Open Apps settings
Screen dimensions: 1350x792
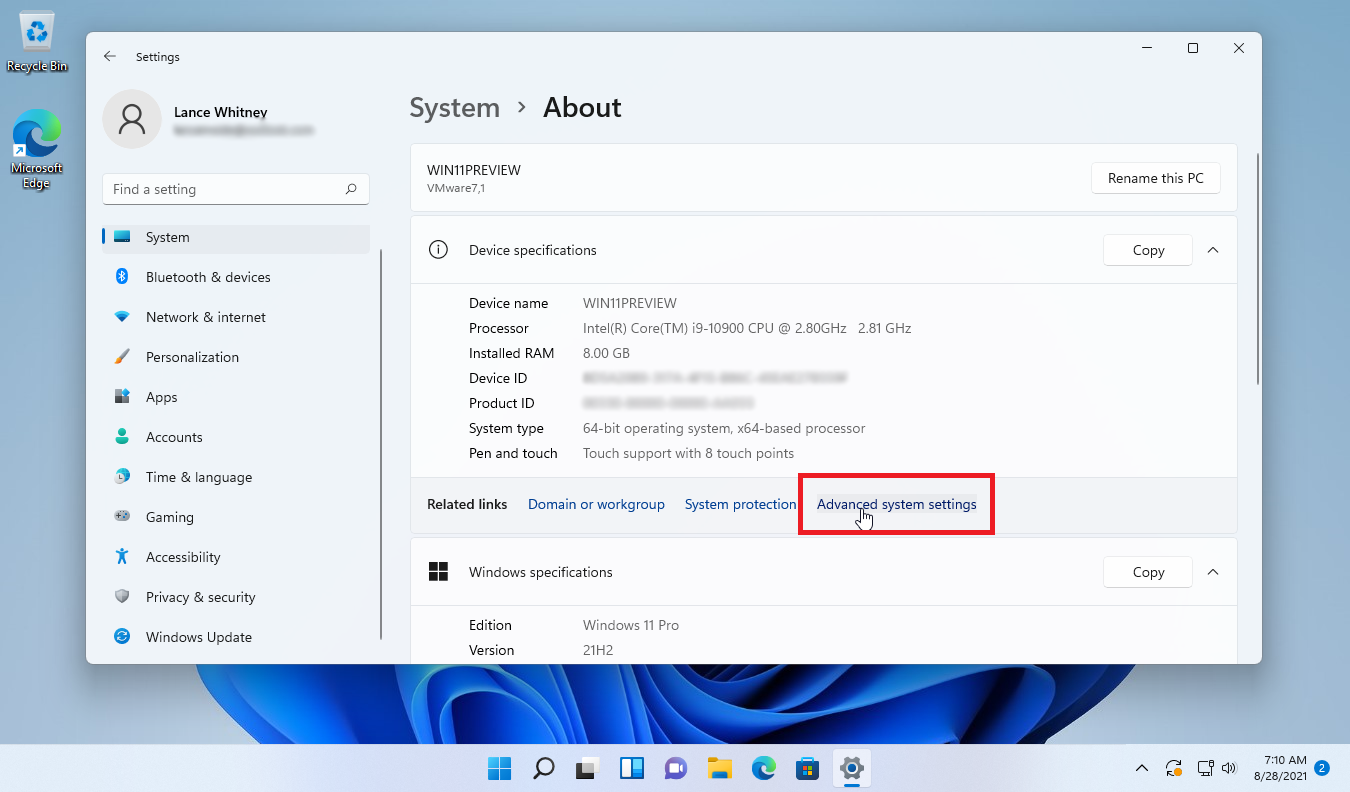click(236, 397)
